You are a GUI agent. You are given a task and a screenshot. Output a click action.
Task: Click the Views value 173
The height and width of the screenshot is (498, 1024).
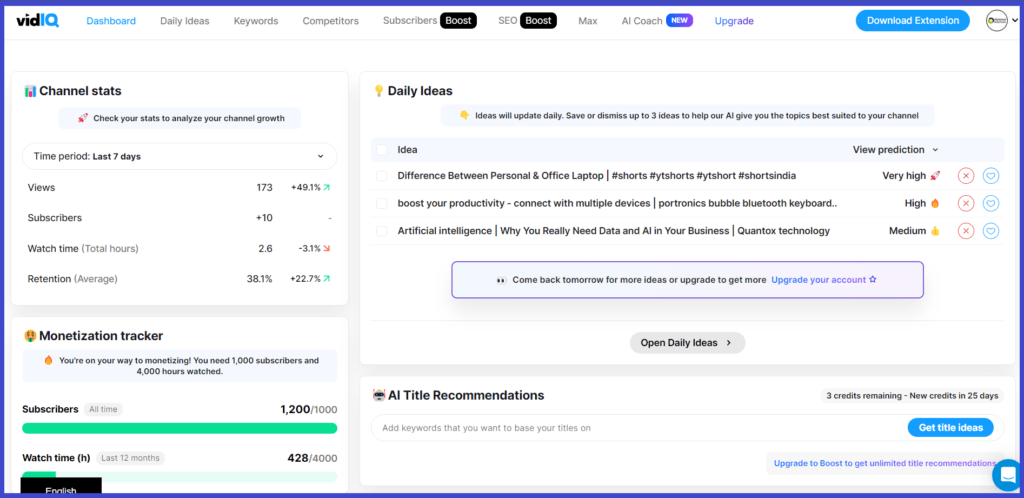(x=264, y=187)
